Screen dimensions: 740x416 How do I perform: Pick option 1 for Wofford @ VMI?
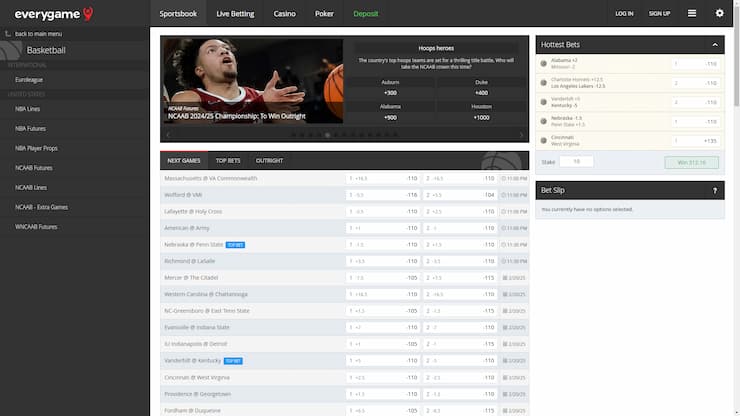point(383,195)
